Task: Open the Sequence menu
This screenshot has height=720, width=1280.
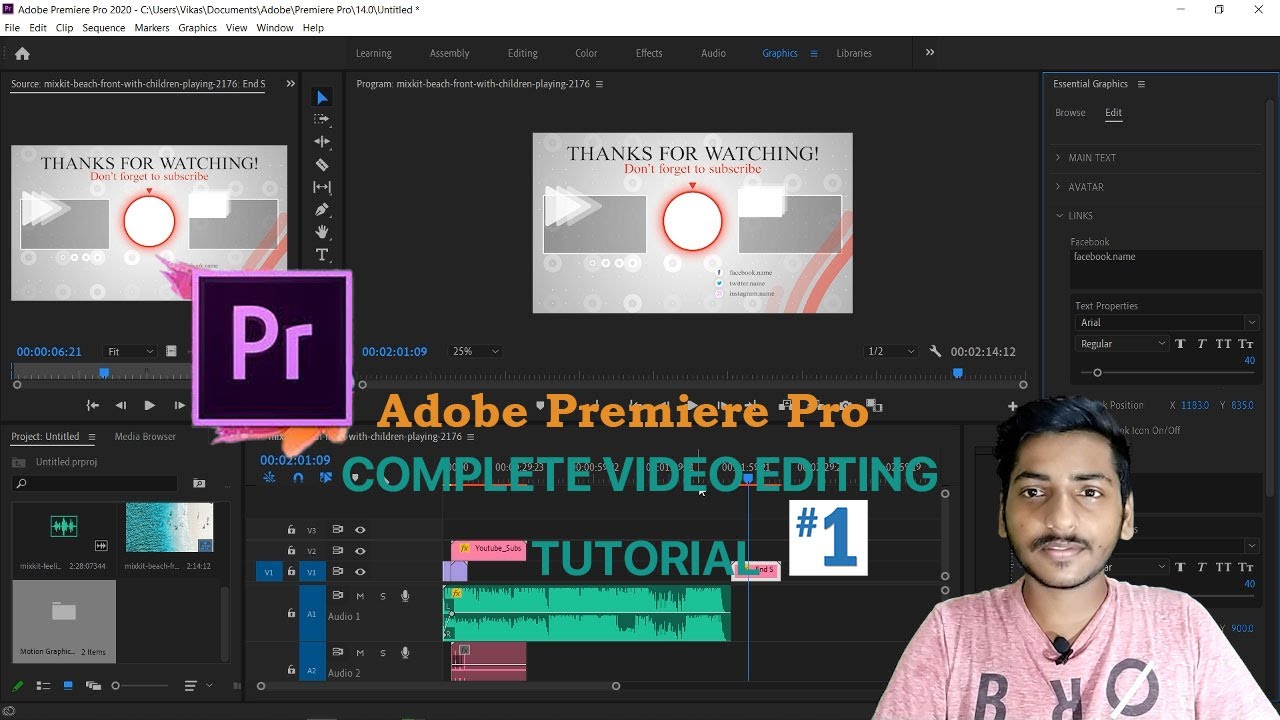Action: 104,28
